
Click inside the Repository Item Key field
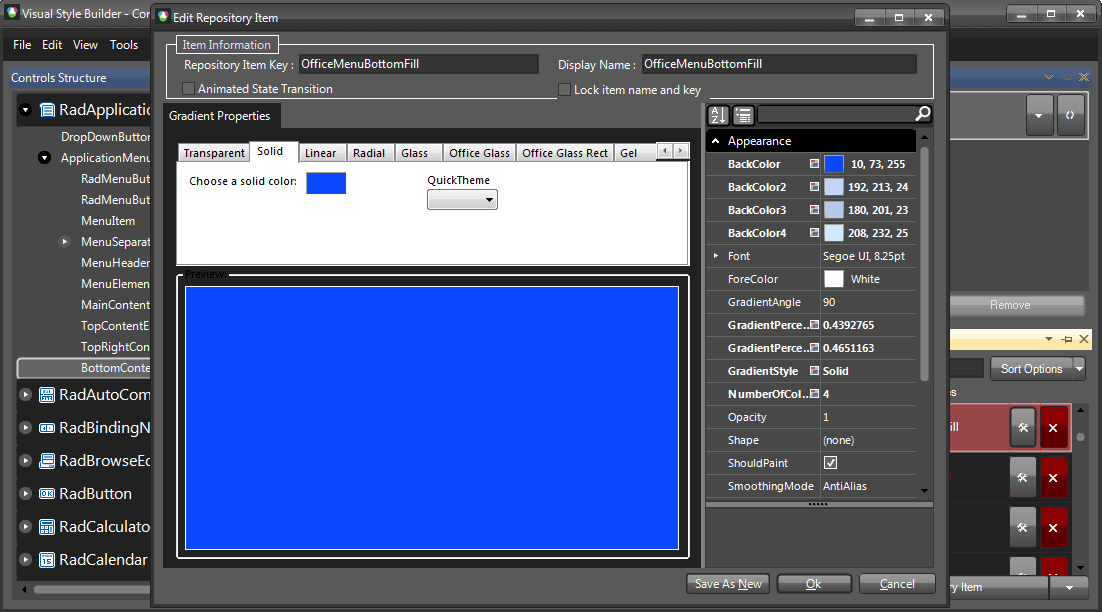418,63
